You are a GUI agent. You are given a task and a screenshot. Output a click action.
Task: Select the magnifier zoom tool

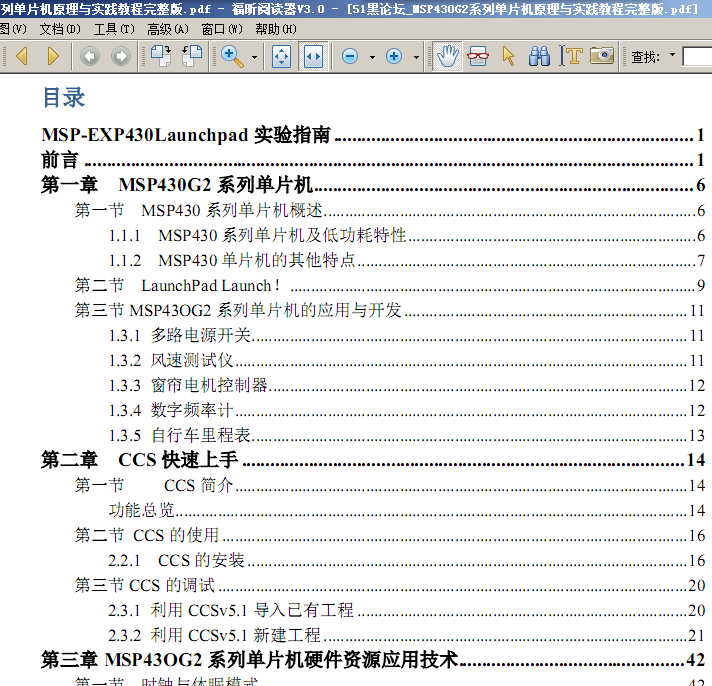pyautogui.click(x=232, y=56)
